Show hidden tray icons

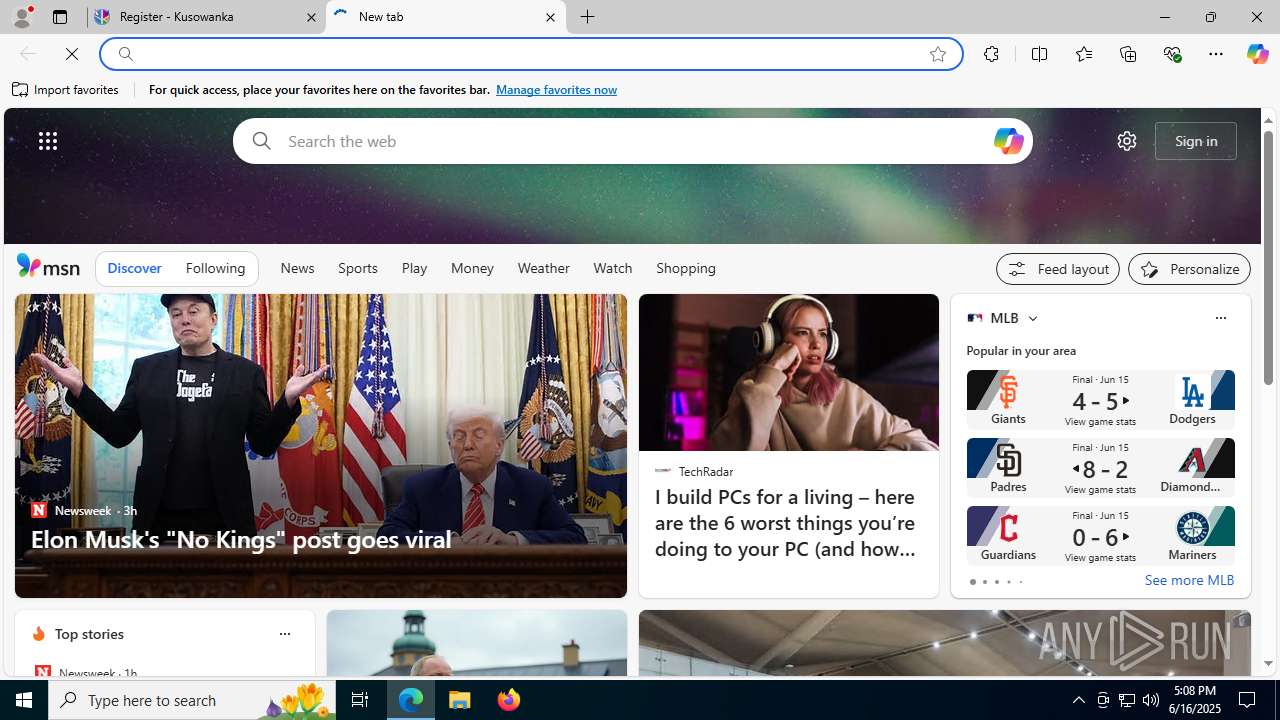(x=1078, y=700)
